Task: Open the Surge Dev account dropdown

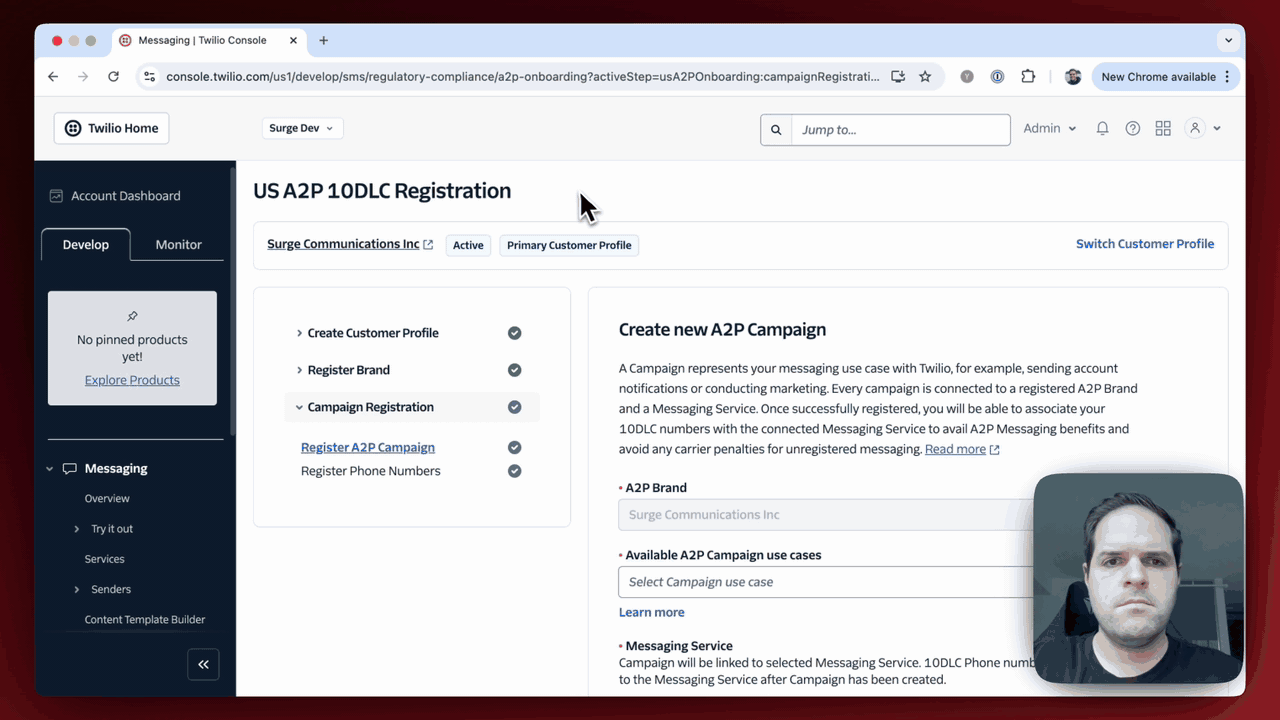Action: pyautogui.click(x=301, y=128)
